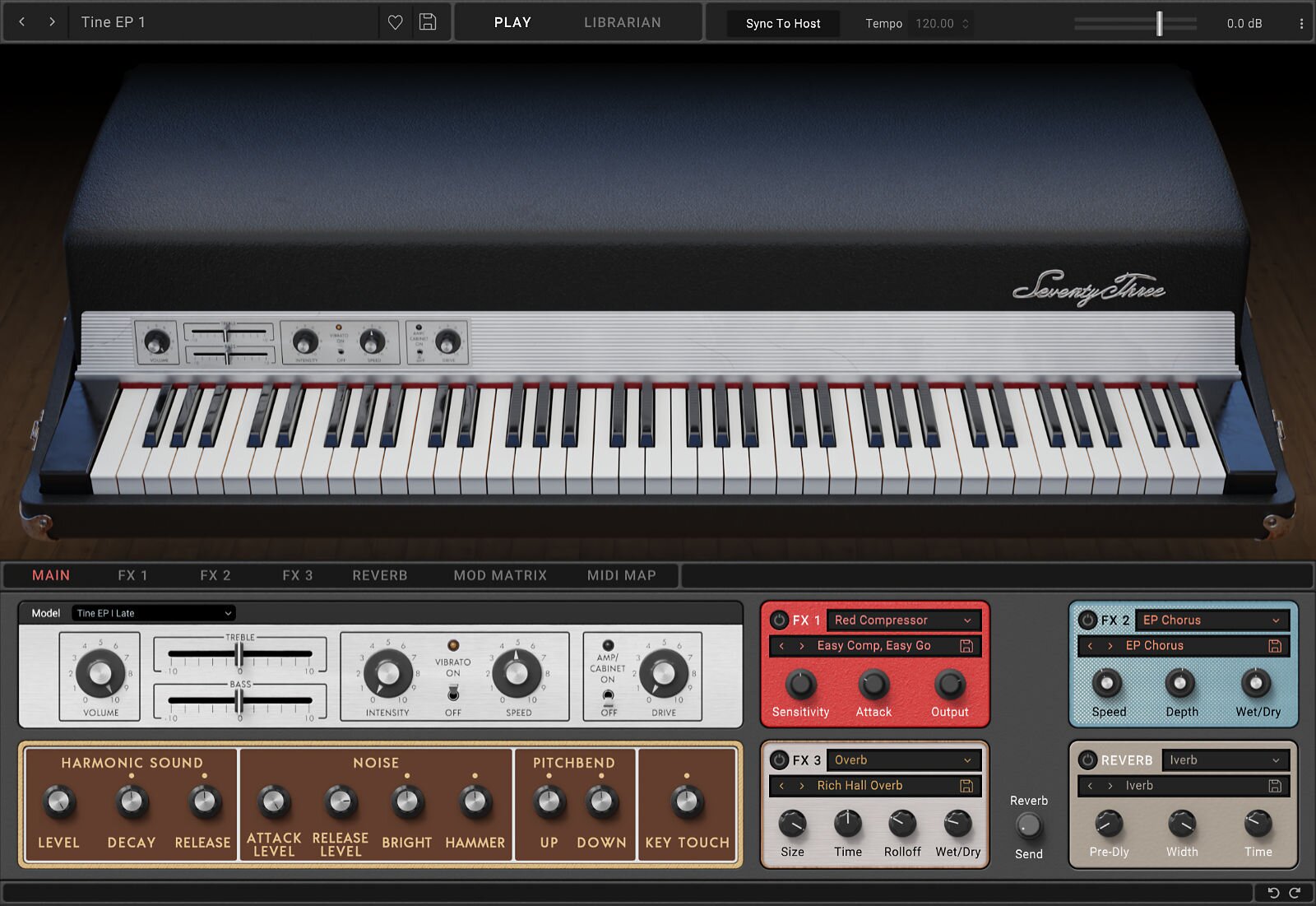Open the Model dropdown Tine EP I Late
The height and width of the screenshot is (906, 1316).
coord(154,613)
